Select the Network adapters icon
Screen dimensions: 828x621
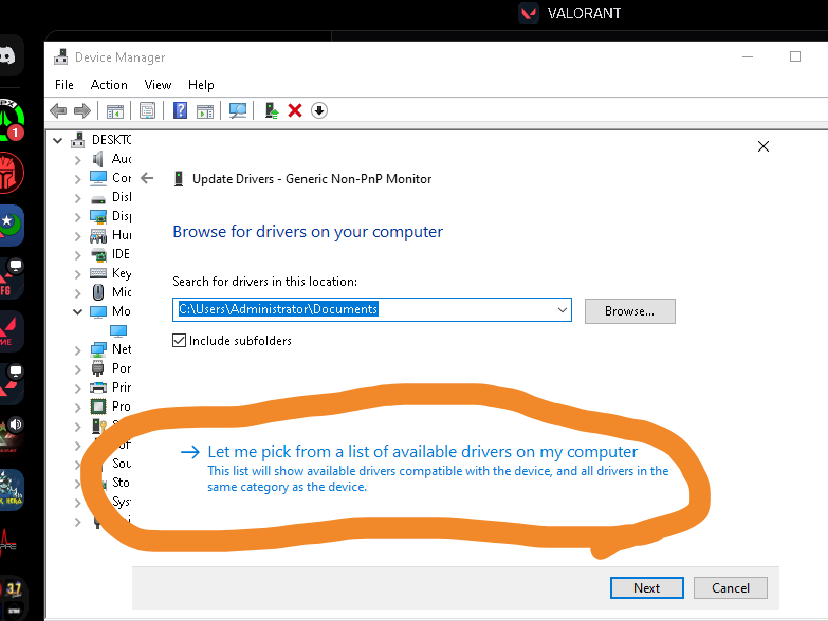point(98,350)
